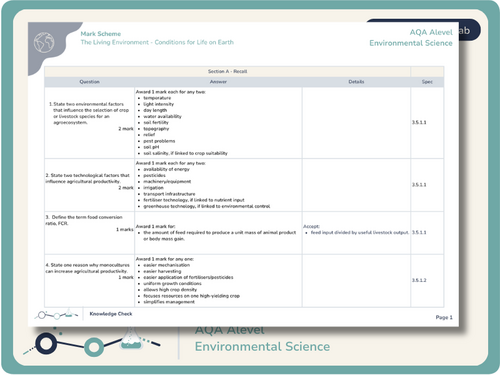Viewport: 500px width, 375px height.
Task: Click large Environmental Science text at bottom
Action: tap(262, 347)
